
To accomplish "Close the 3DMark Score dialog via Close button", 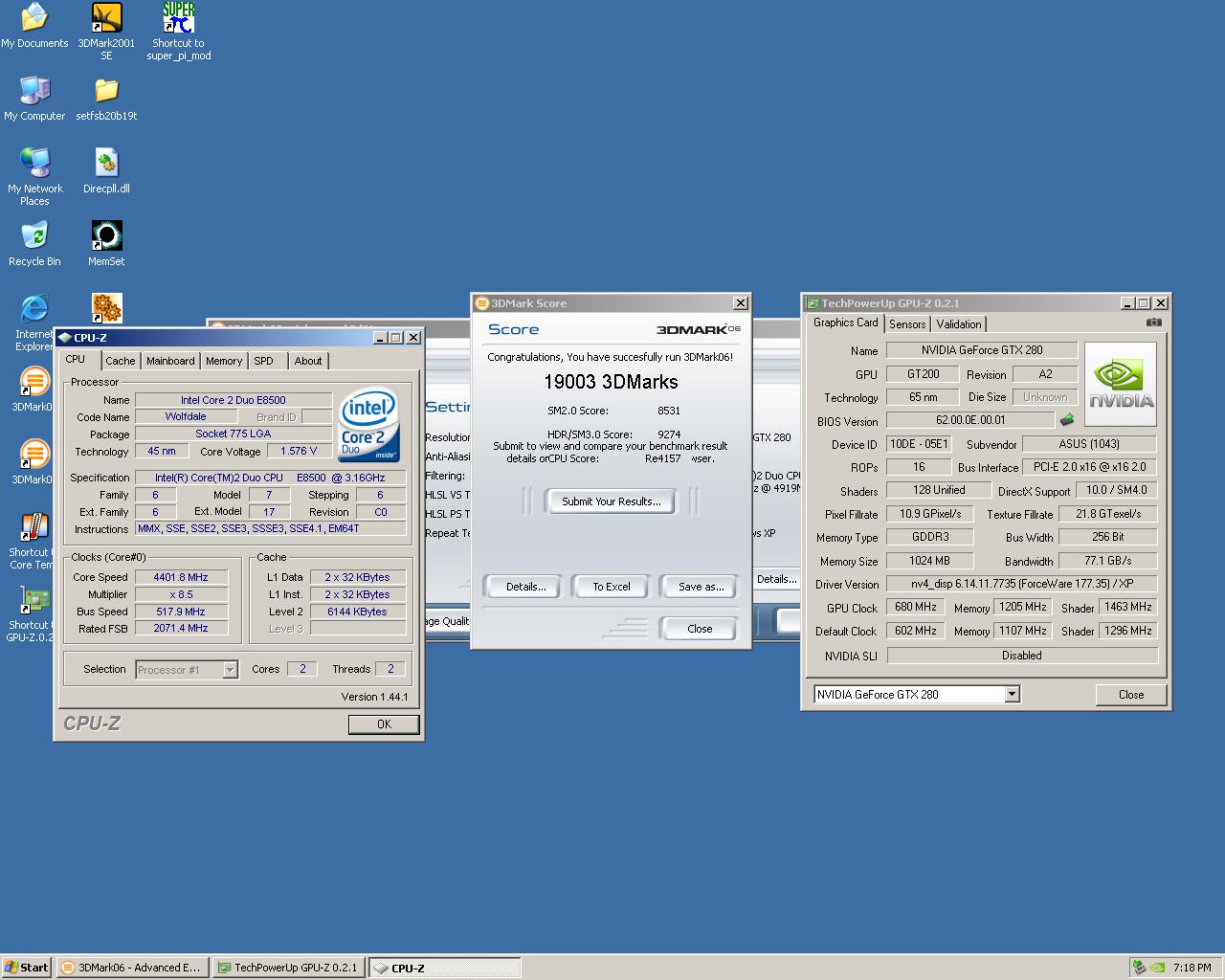I will [700, 629].
